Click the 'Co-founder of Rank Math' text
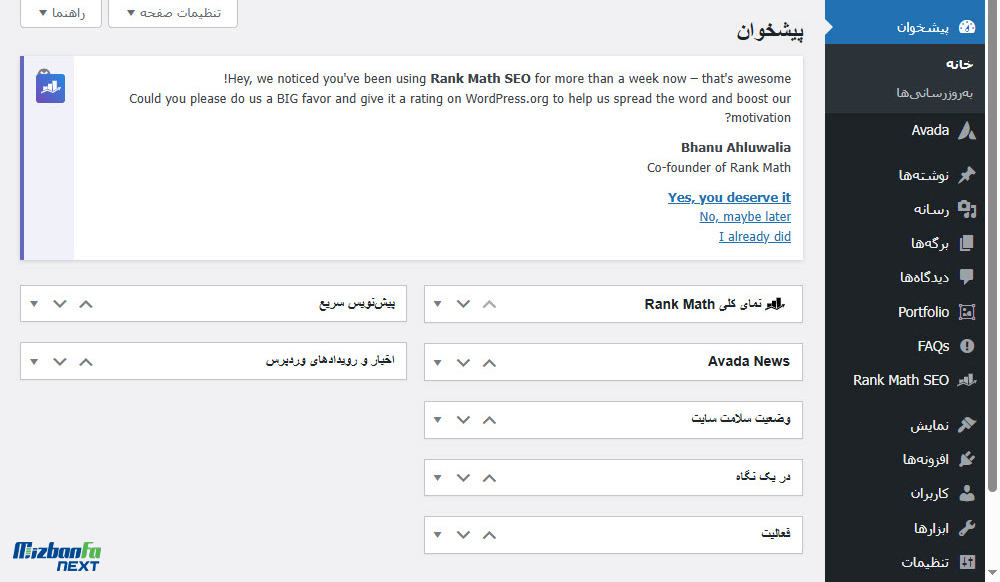The image size is (1000, 582). 719,168
